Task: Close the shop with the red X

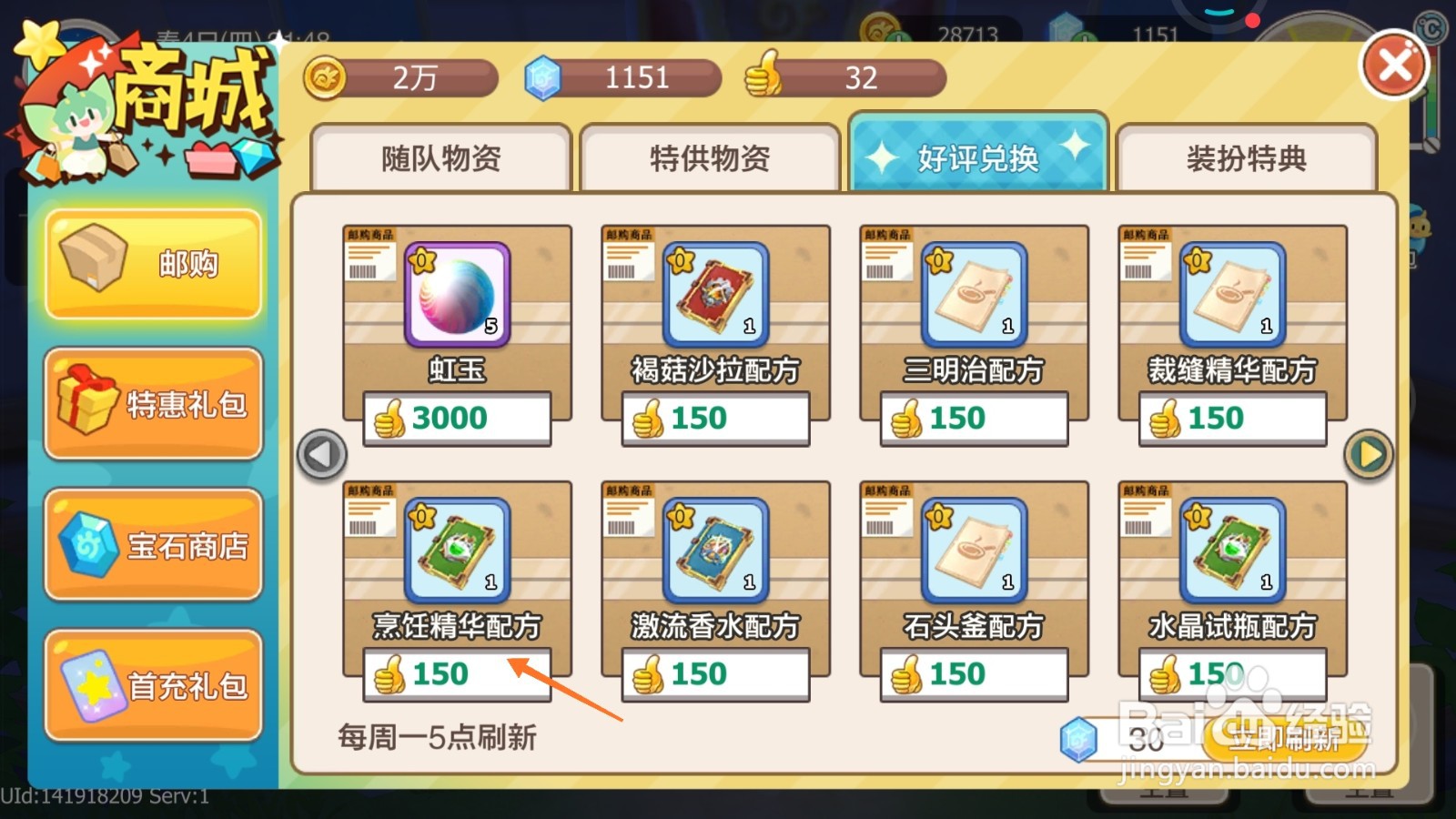Action: pyautogui.click(x=1394, y=65)
